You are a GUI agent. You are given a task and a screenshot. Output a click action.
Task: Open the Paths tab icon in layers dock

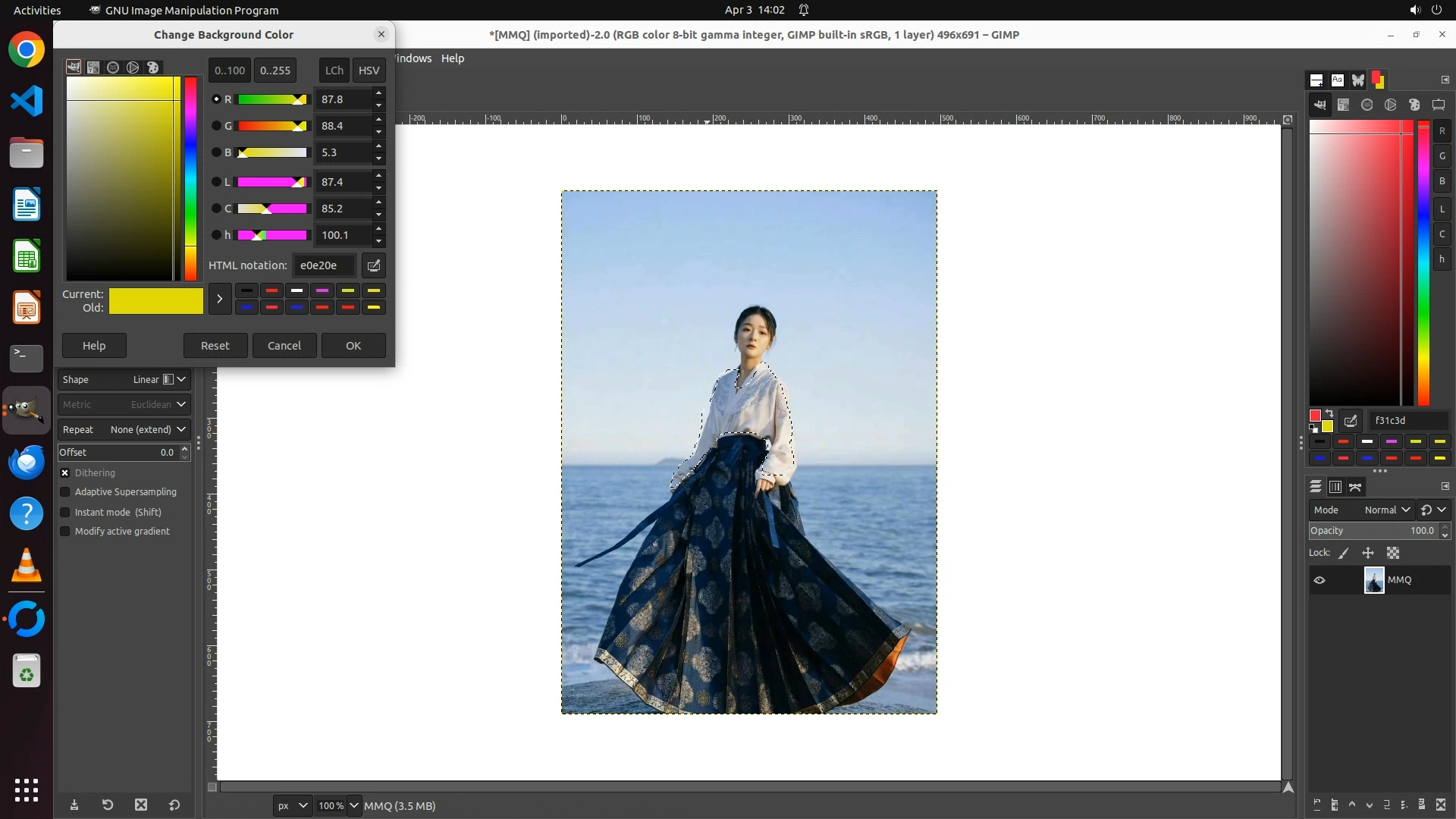(1355, 487)
